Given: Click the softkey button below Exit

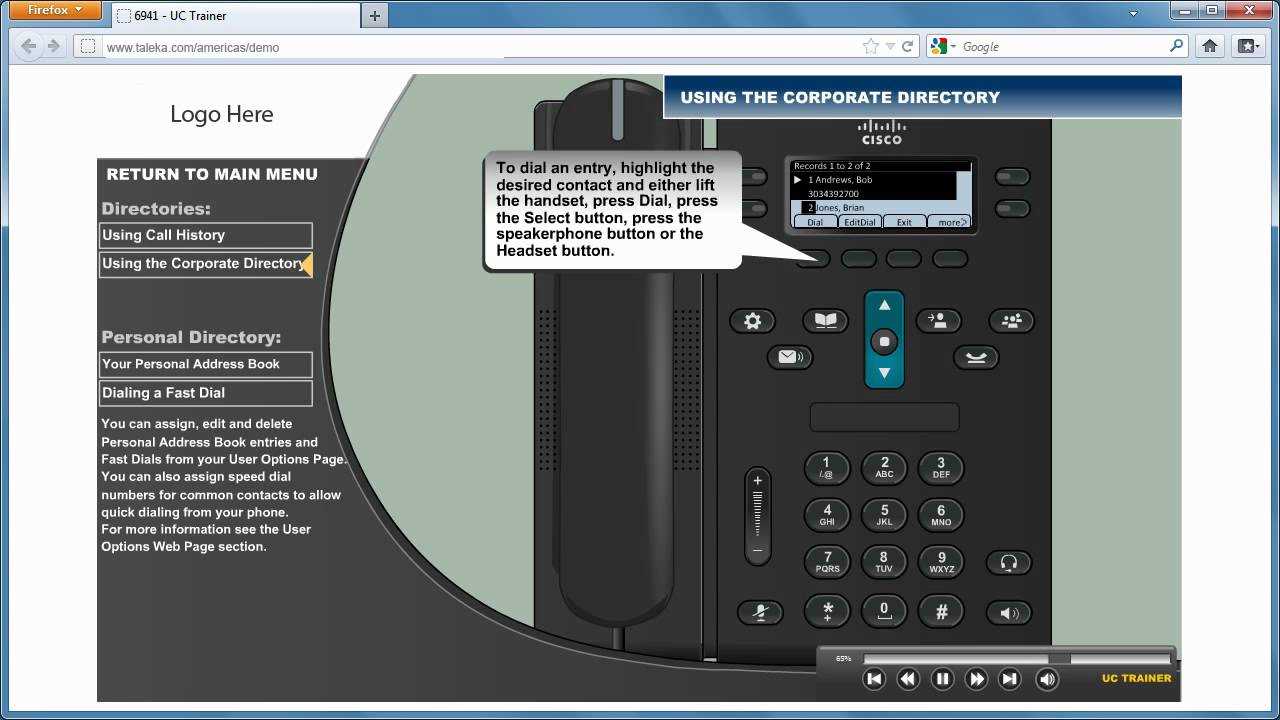Looking at the screenshot, I should click(903, 259).
